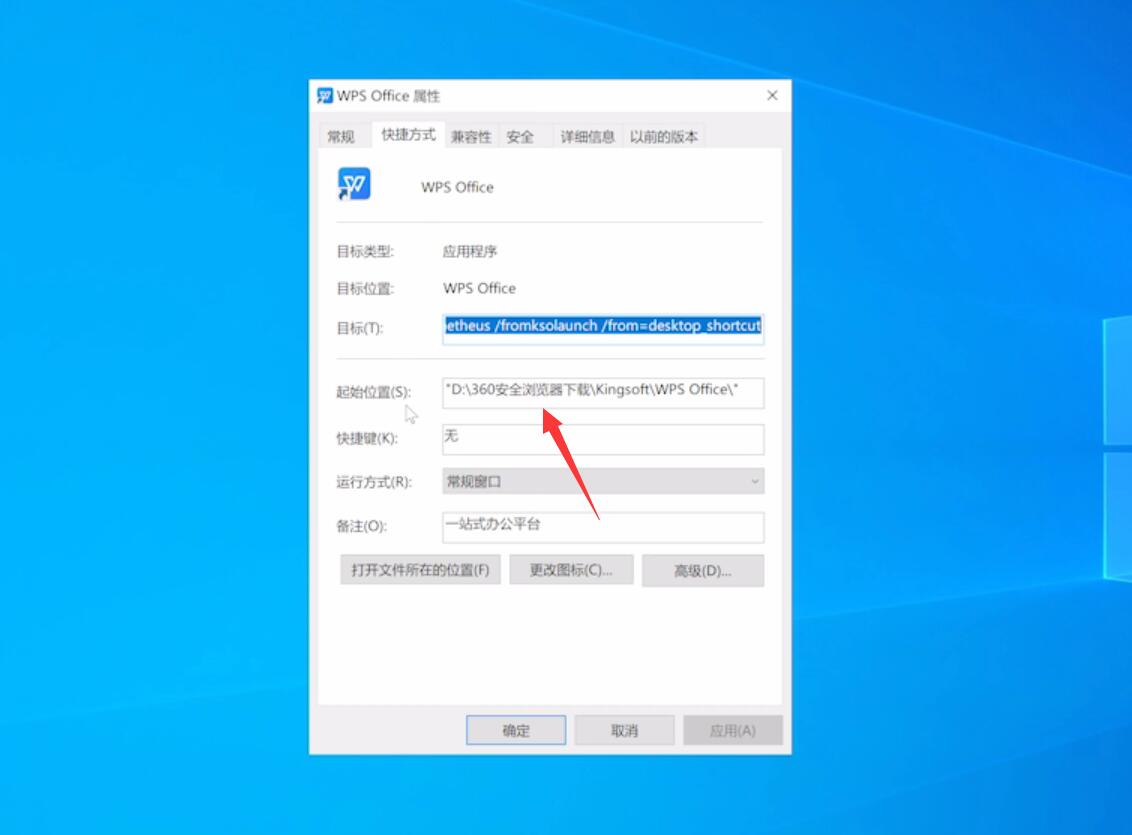The height and width of the screenshot is (835, 1132).
Task: Switch to the 以前的版本 tab
Action: pyautogui.click(x=663, y=136)
